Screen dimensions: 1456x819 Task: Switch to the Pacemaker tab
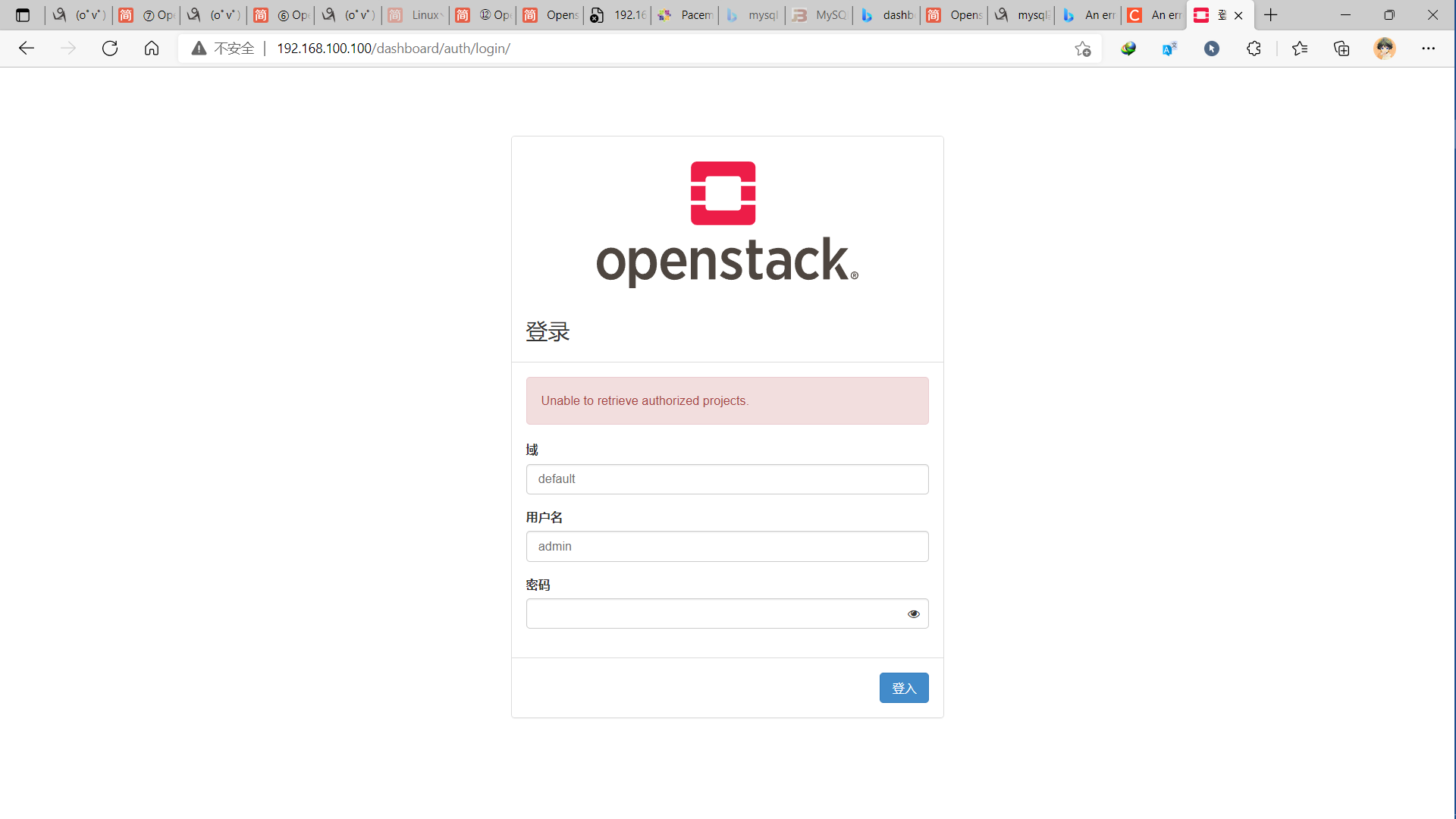point(686,15)
